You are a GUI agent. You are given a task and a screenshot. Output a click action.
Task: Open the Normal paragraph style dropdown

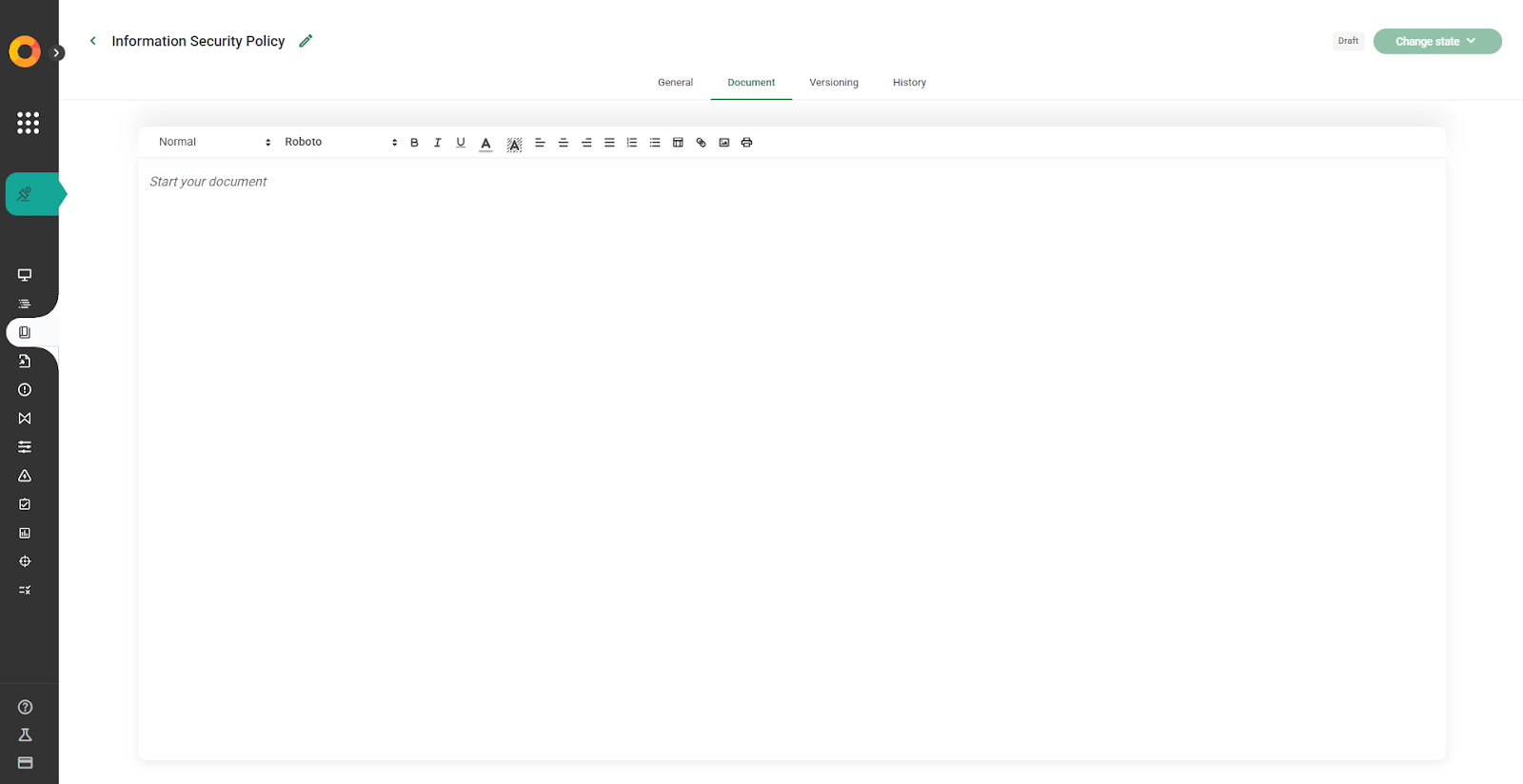214,142
